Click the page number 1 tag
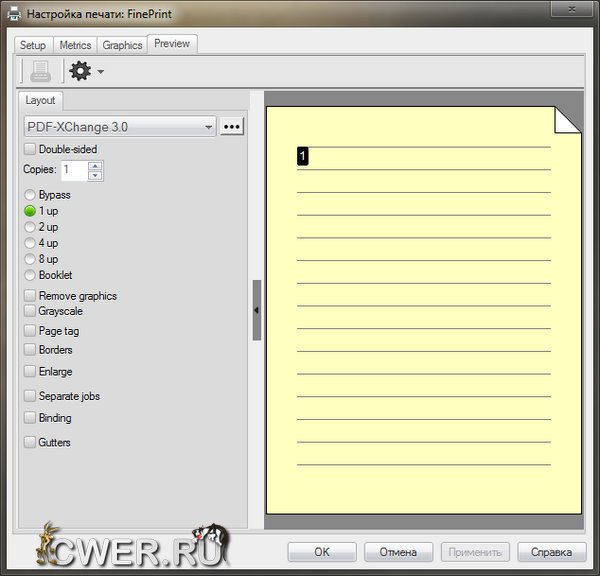 pos(303,156)
